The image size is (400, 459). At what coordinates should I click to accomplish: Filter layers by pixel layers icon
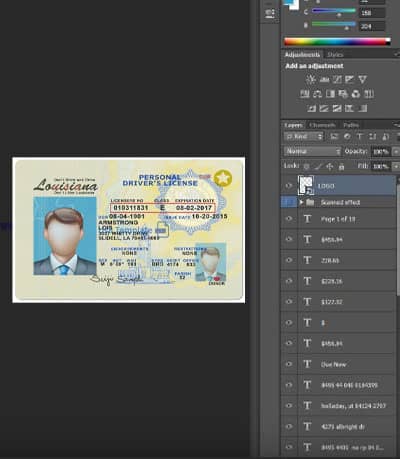click(x=334, y=136)
